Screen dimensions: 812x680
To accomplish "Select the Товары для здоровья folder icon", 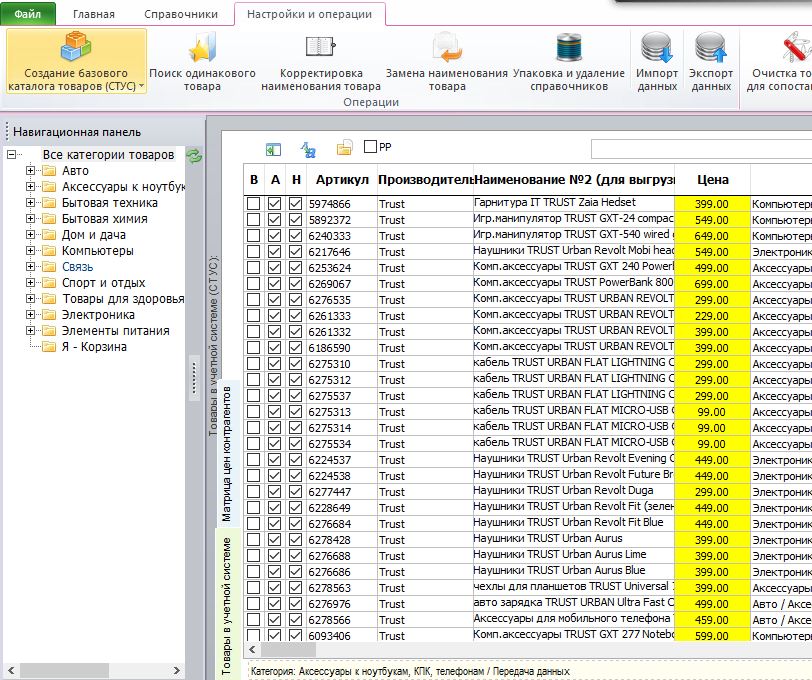I will 49,299.
